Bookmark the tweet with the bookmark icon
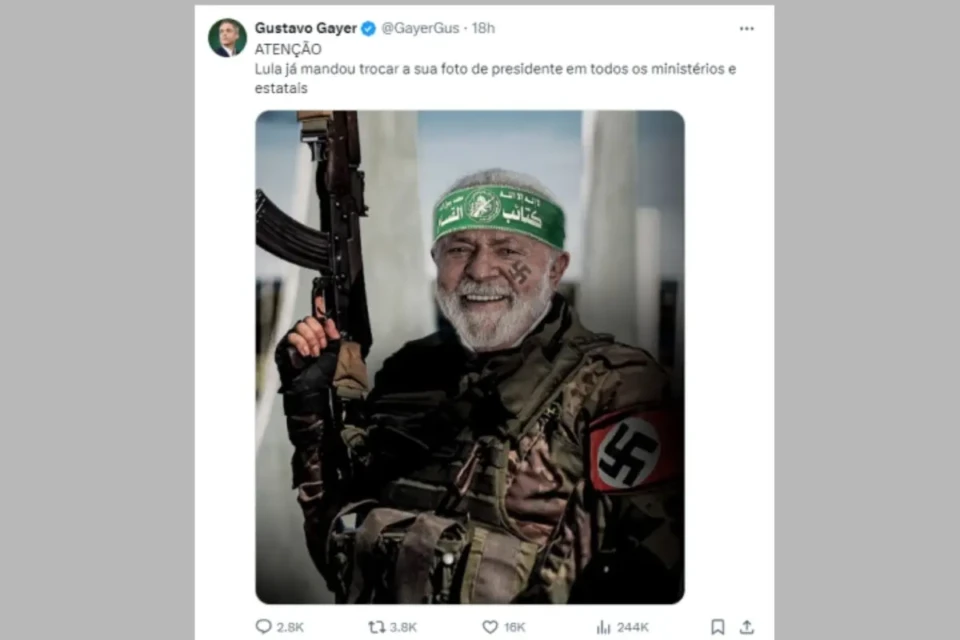 (718, 627)
